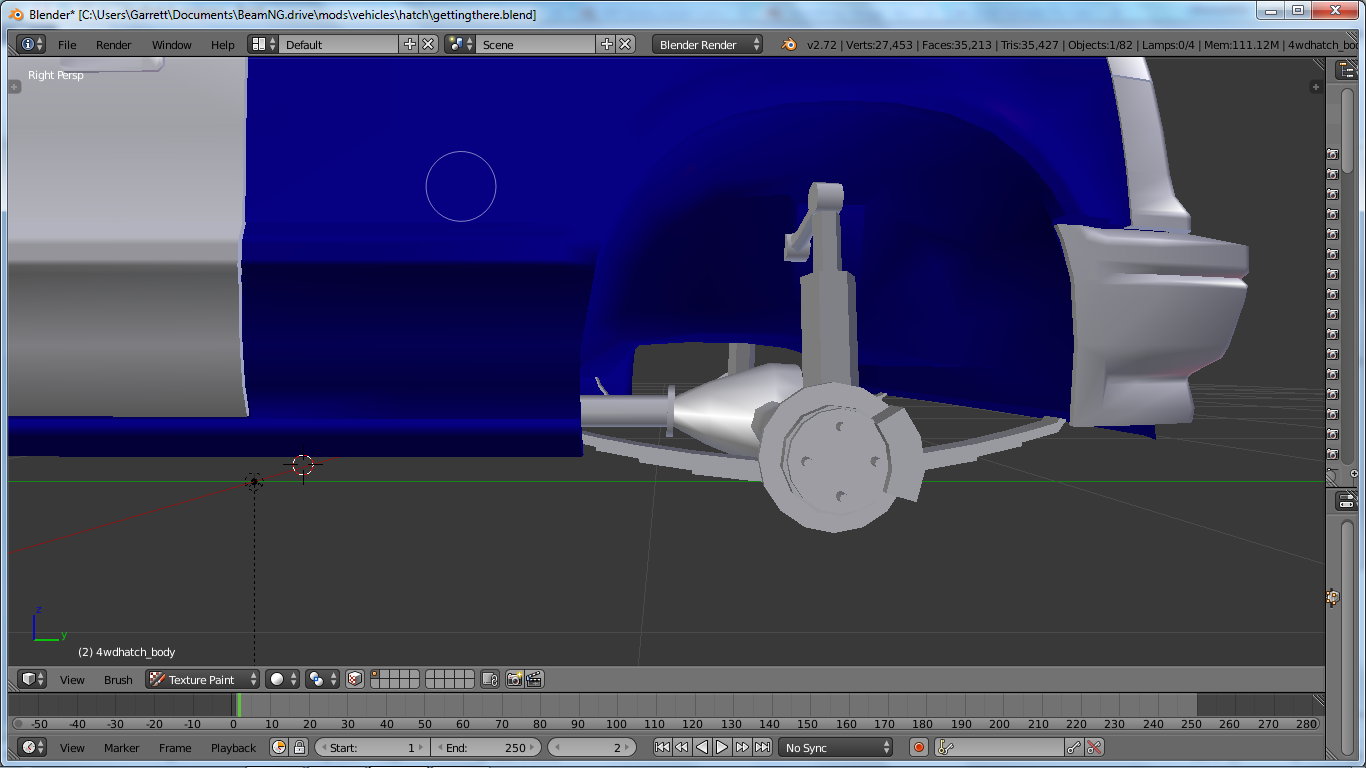Open the File menu
This screenshot has height=768, width=1366.
coord(67,45)
